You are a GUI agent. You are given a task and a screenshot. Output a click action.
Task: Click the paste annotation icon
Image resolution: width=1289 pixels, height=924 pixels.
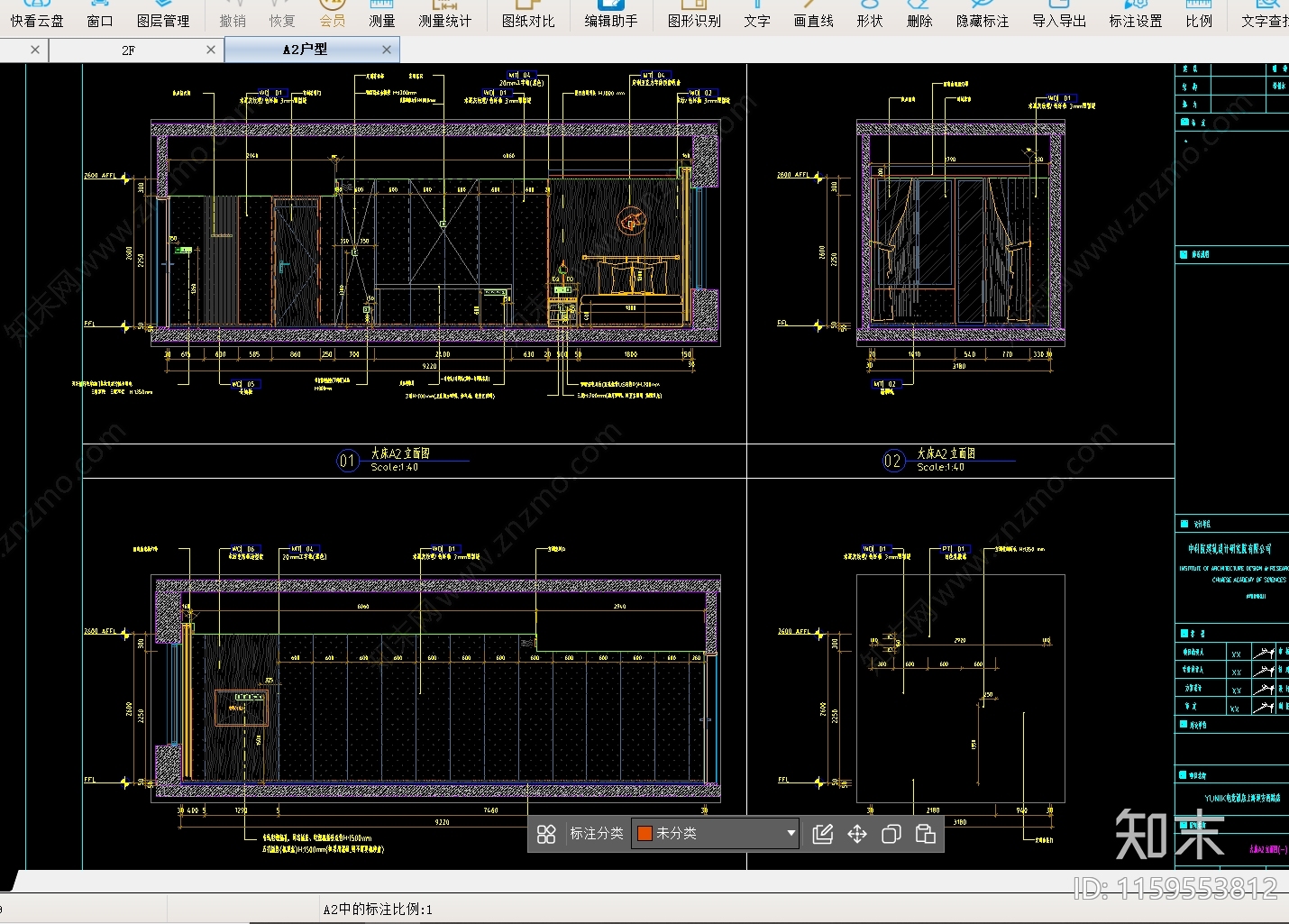(x=926, y=834)
